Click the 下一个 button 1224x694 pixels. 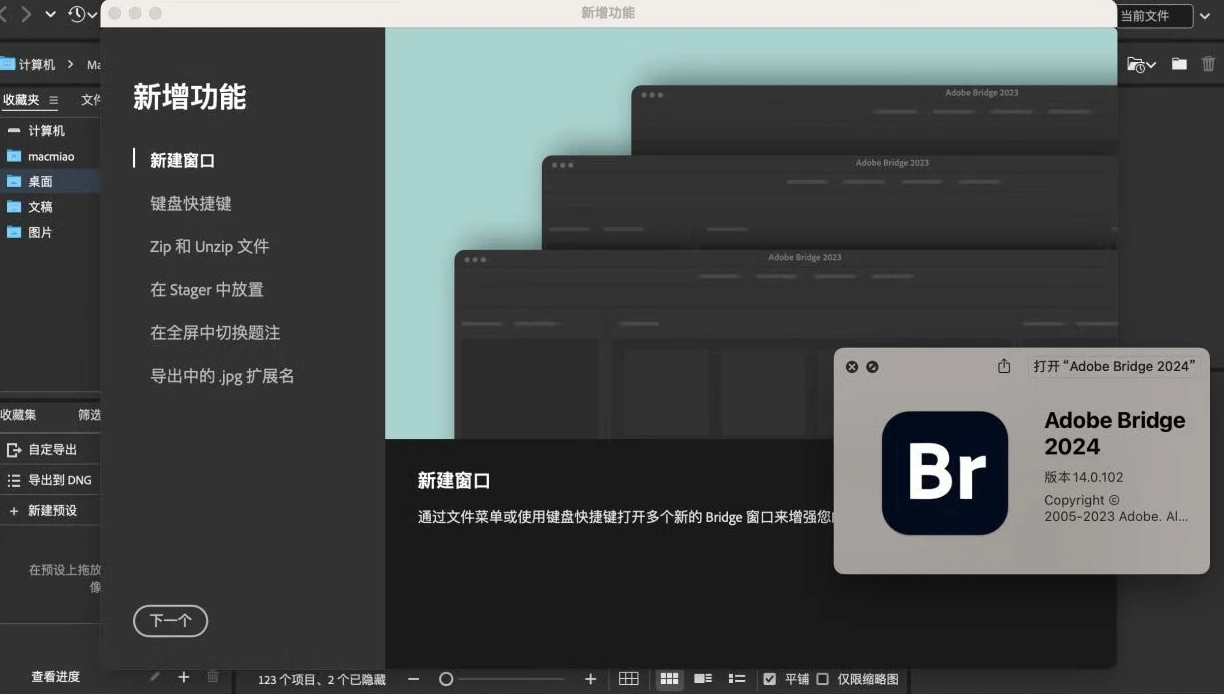[x=170, y=621]
